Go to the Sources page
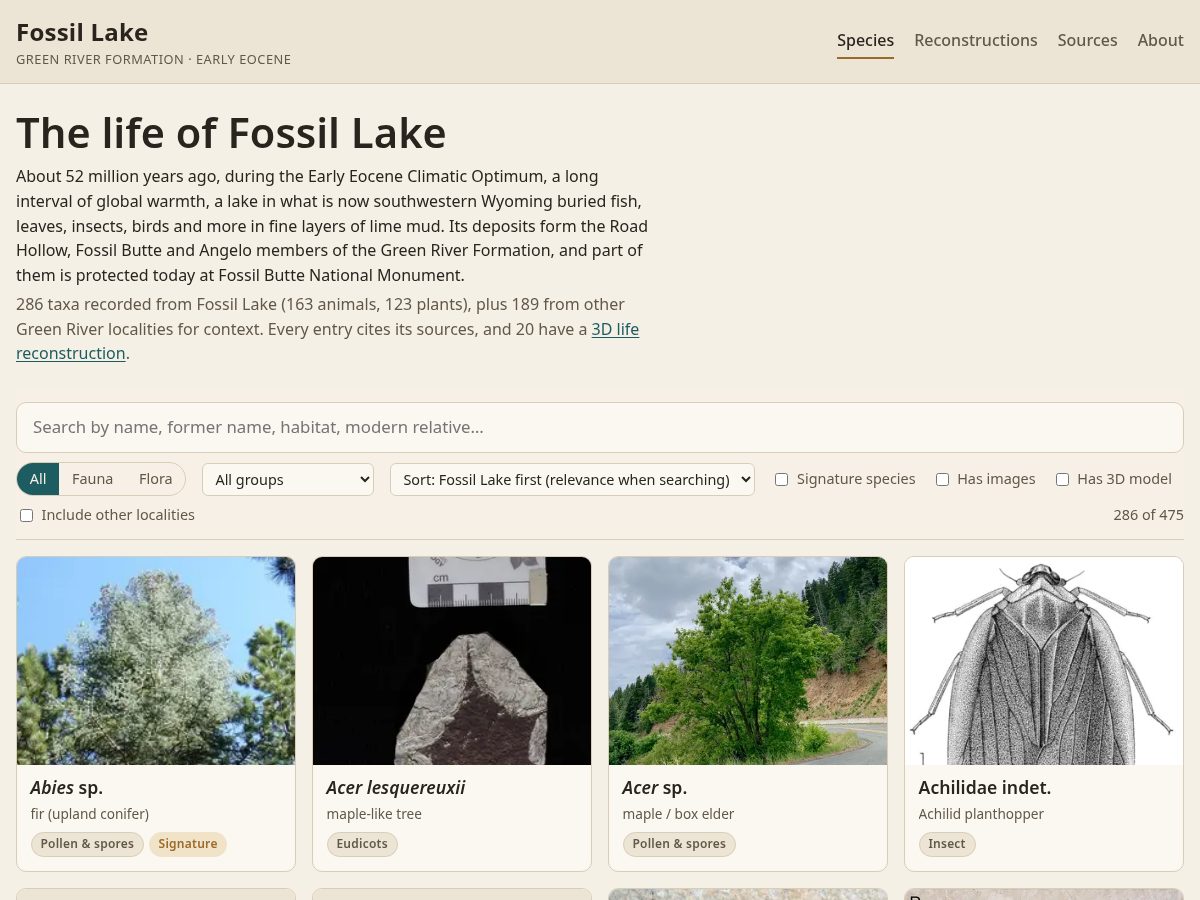The width and height of the screenshot is (1200, 900). [1087, 40]
